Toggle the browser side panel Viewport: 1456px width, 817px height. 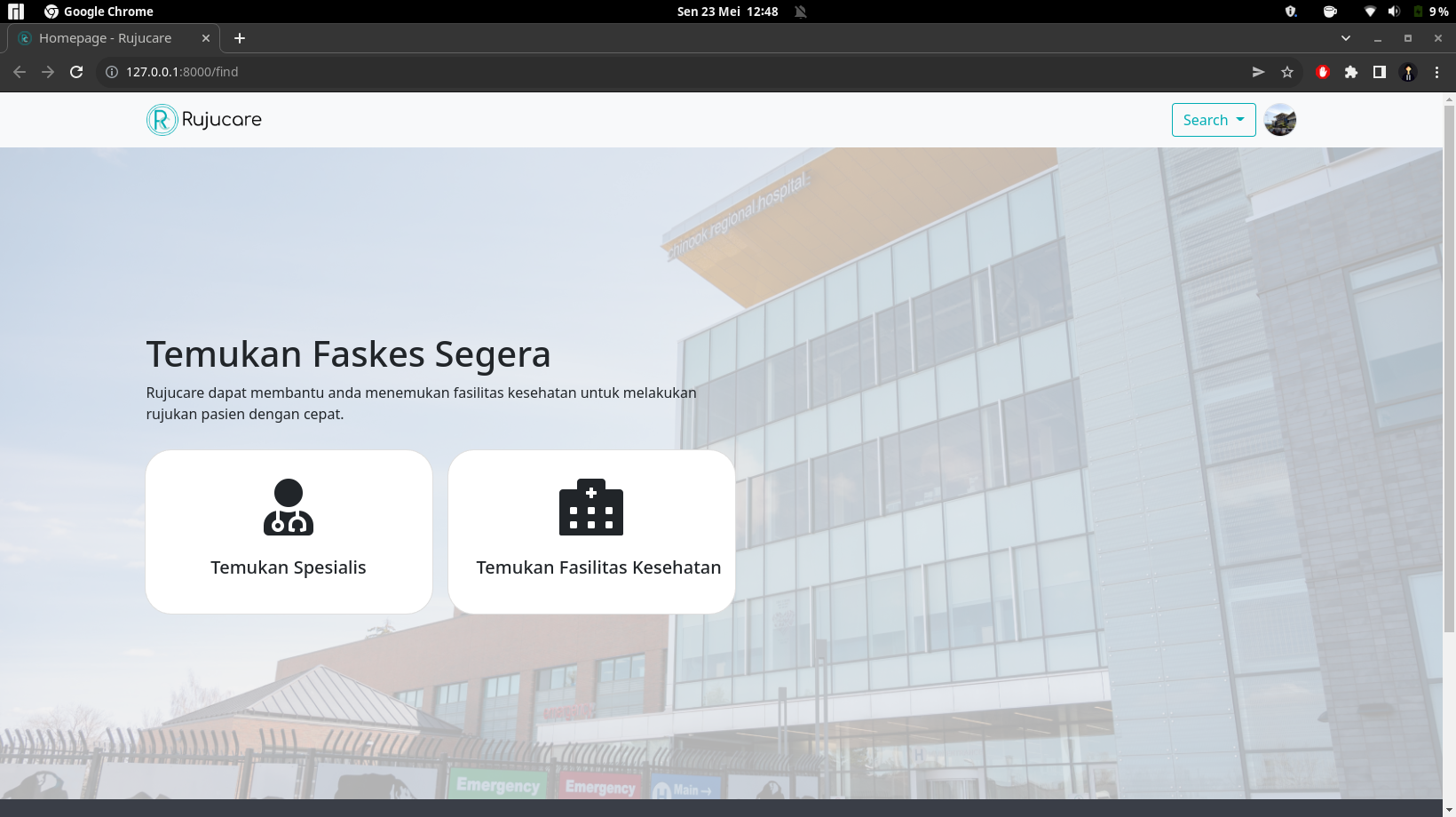coord(1380,72)
